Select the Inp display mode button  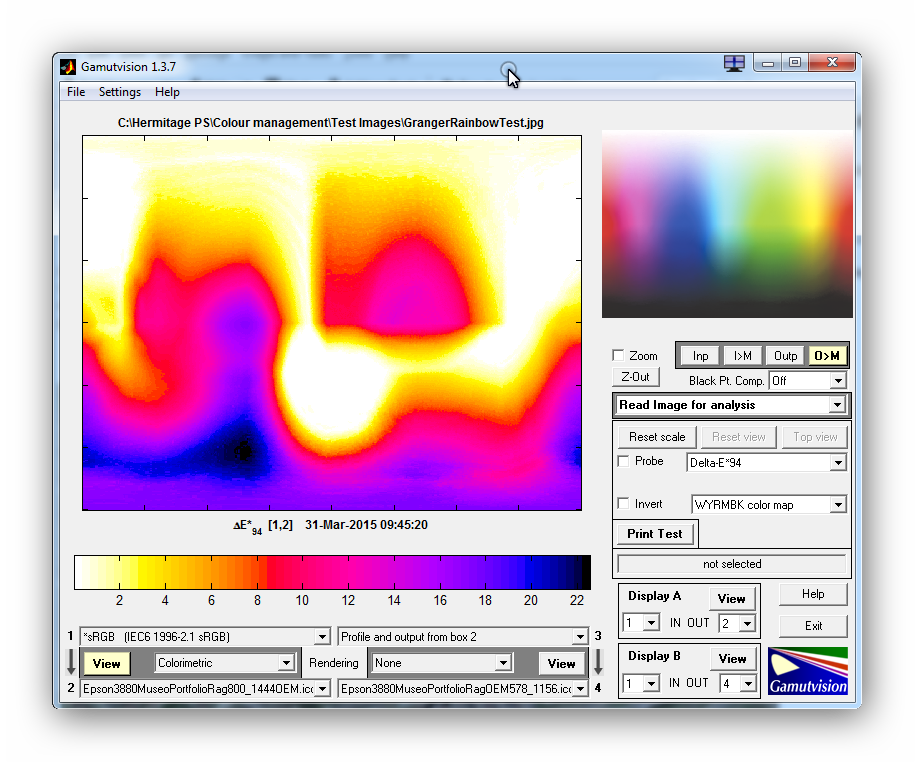pos(700,356)
